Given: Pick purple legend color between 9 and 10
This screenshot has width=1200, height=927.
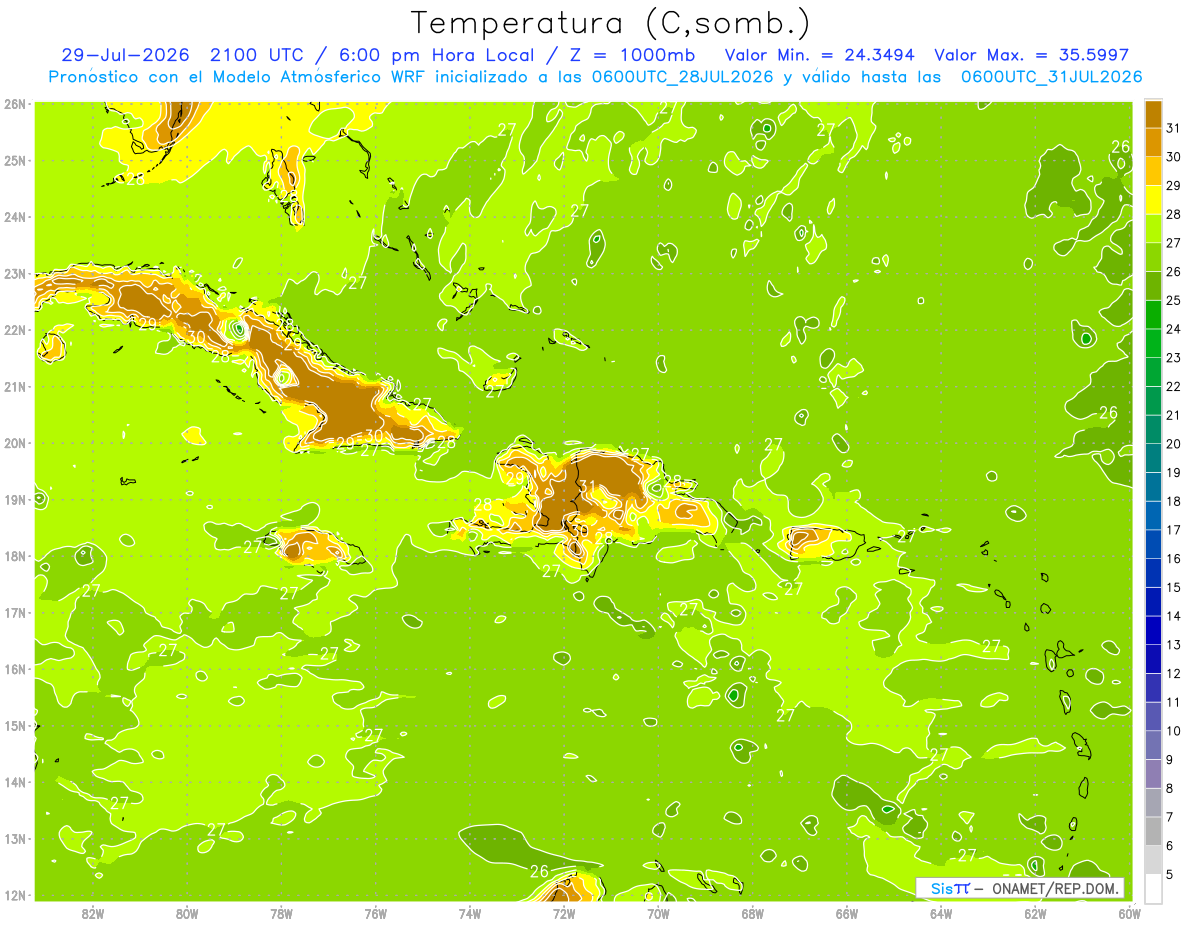Looking at the screenshot, I should click(1153, 744).
